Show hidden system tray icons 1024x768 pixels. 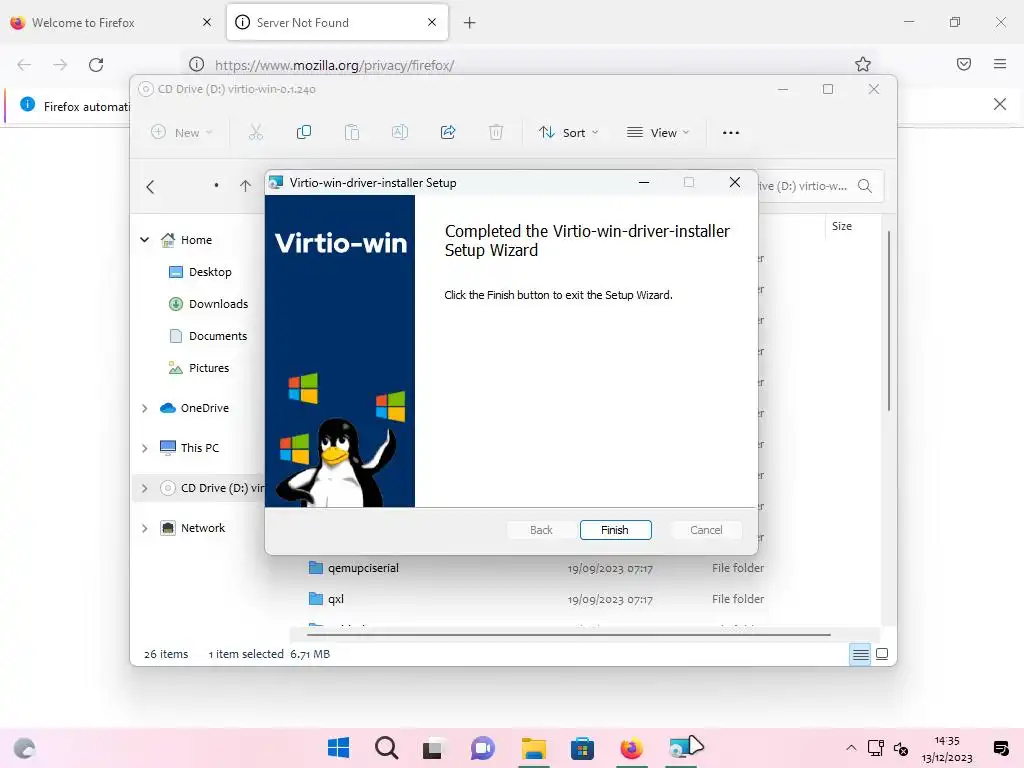click(851, 748)
